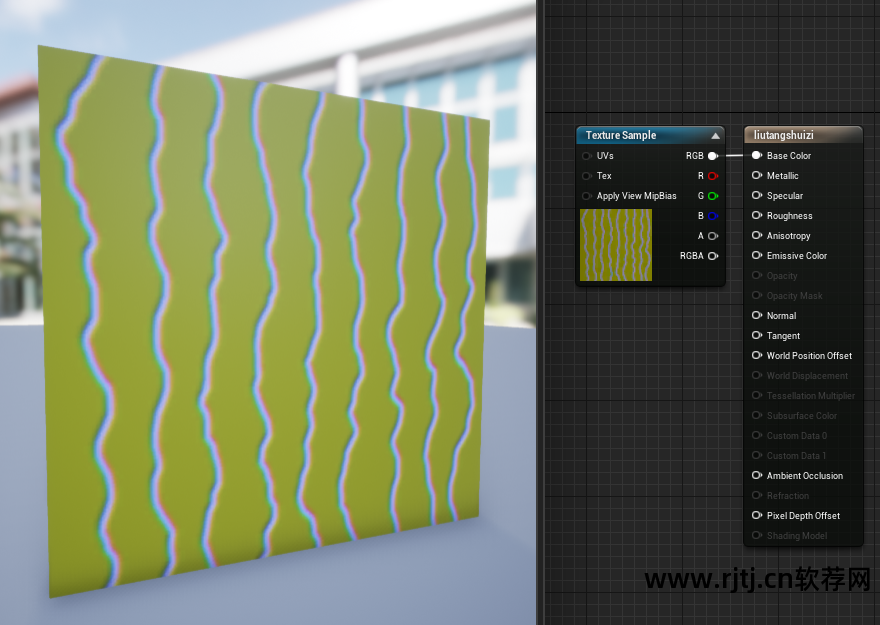
Task: Click the Tessellation Multiplier pin
Action: click(x=757, y=396)
